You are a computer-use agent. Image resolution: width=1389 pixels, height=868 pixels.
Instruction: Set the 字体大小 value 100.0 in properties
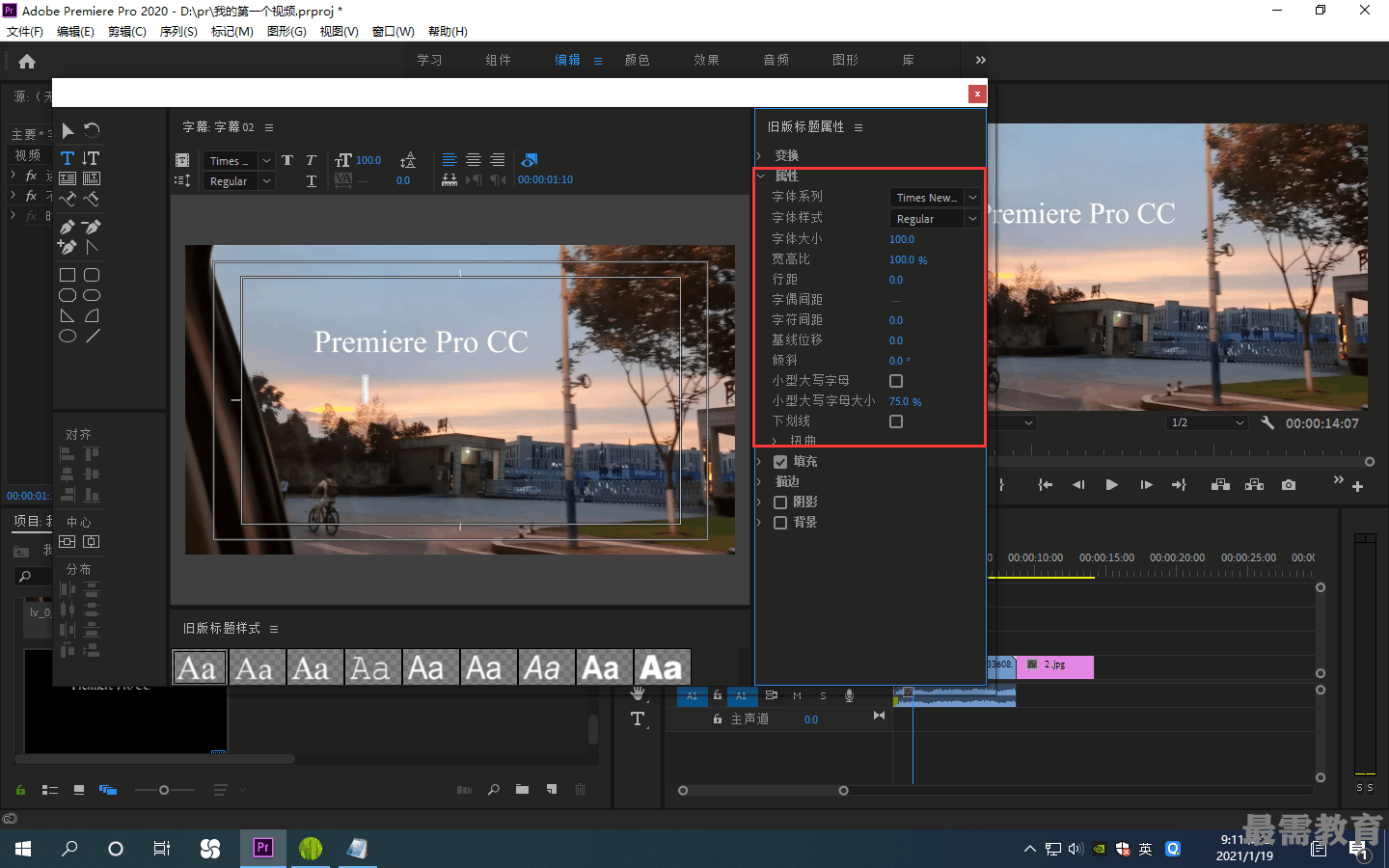902,239
